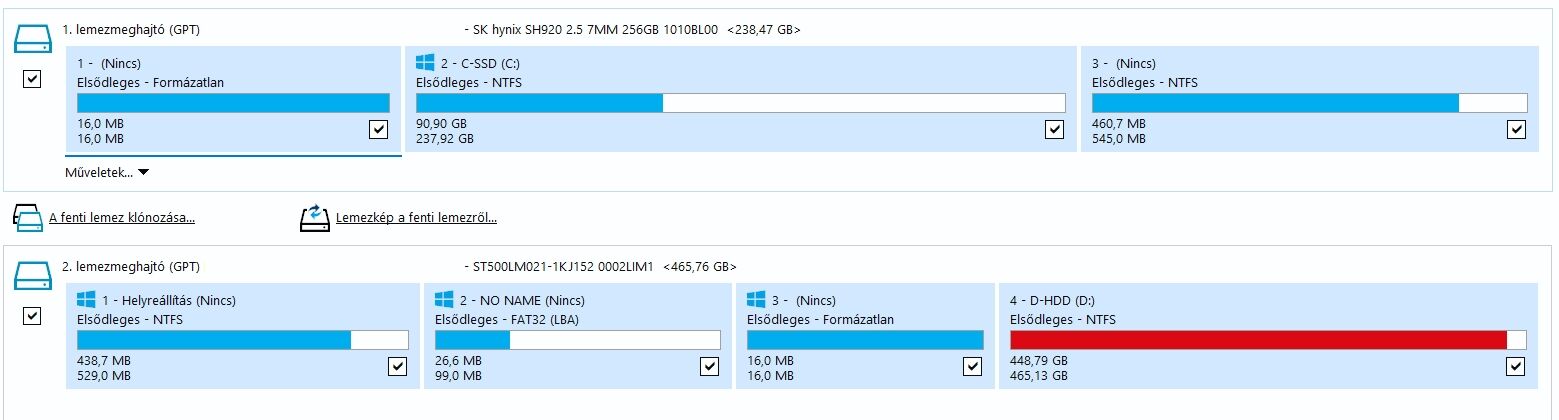Click Windows logo on Helyreállítás partition
1559x420 pixels.
tap(86, 300)
